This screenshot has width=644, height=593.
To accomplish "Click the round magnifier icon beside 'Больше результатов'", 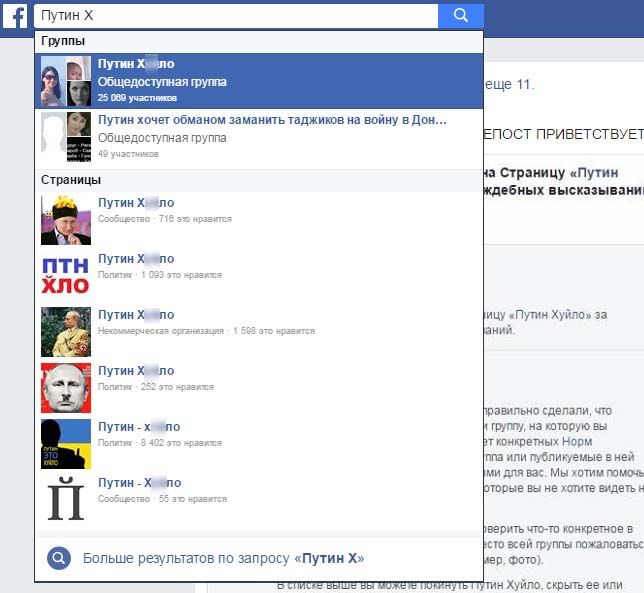I will point(59,558).
